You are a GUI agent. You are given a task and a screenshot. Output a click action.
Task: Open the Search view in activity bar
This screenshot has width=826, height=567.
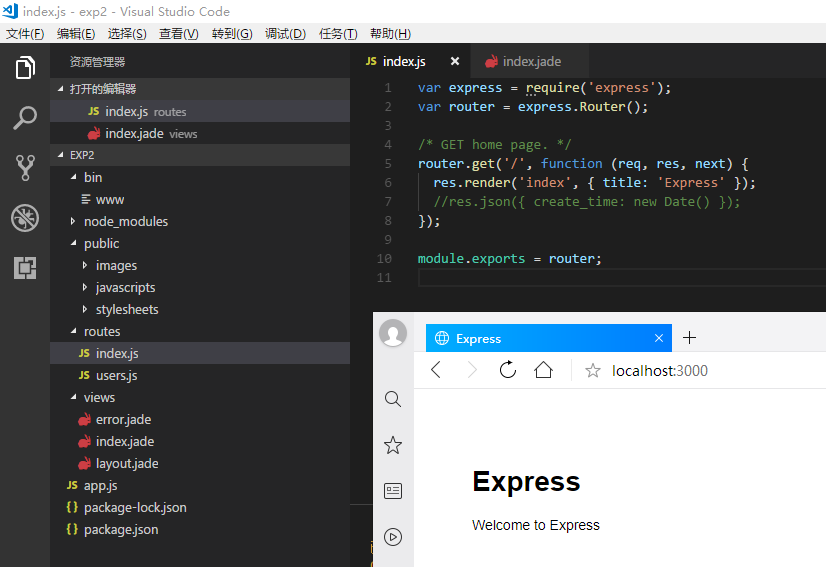pos(25,119)
